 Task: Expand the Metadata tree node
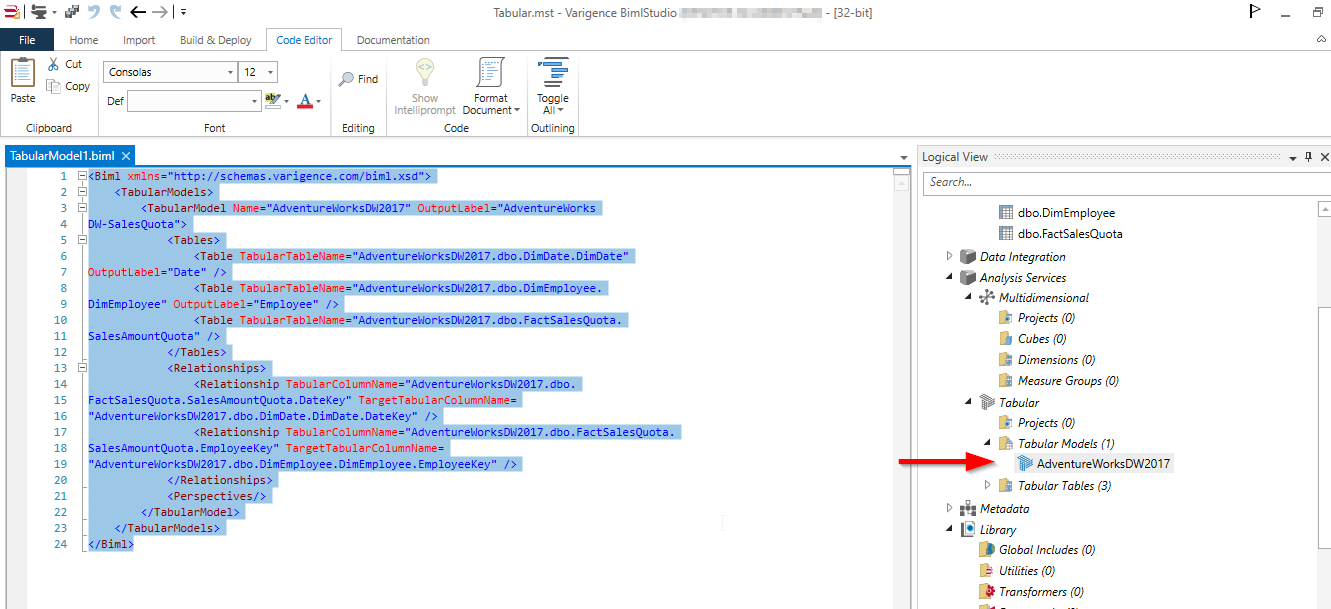(x=950, y=509)
